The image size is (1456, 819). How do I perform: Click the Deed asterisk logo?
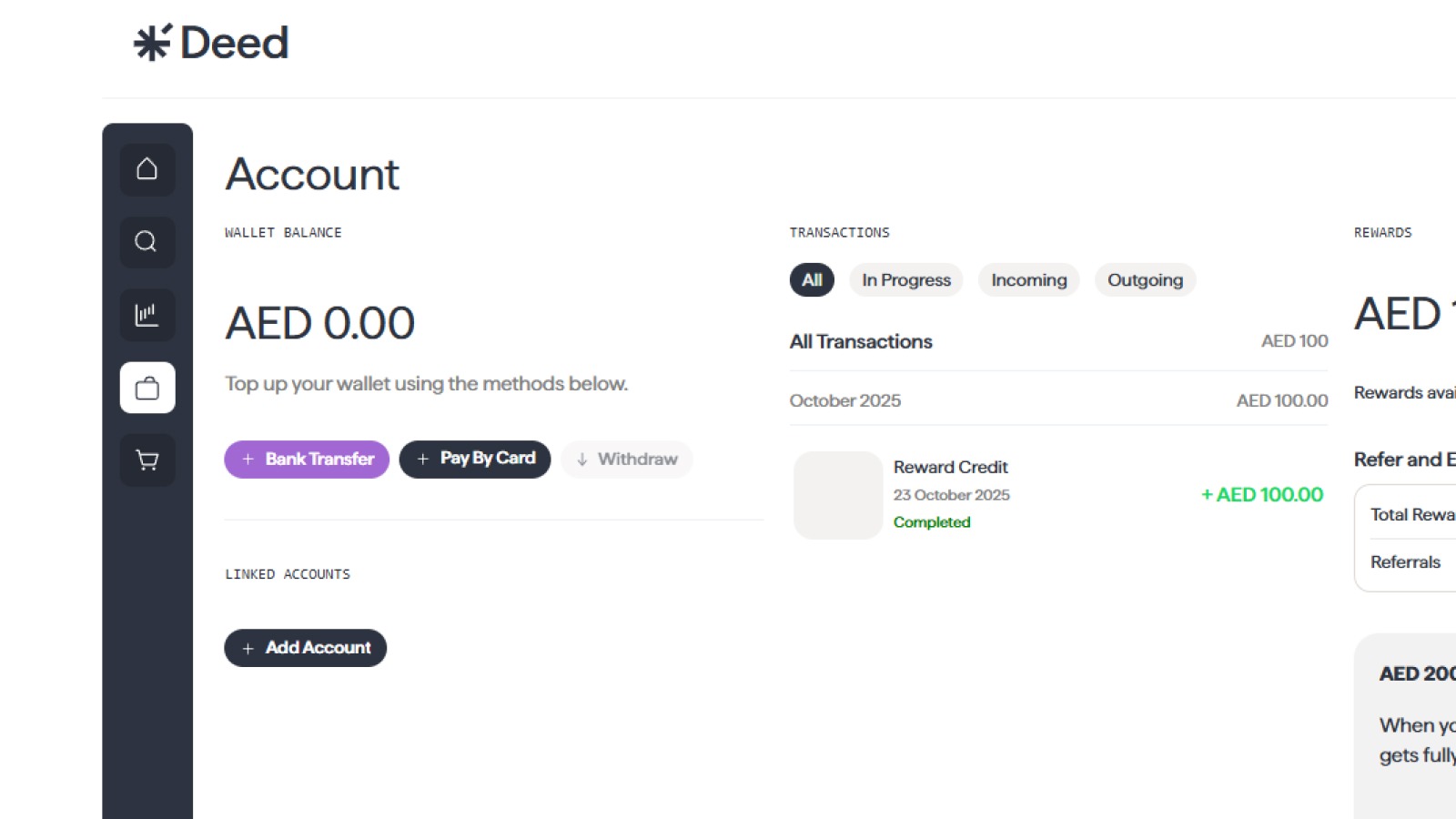[150, 41]
